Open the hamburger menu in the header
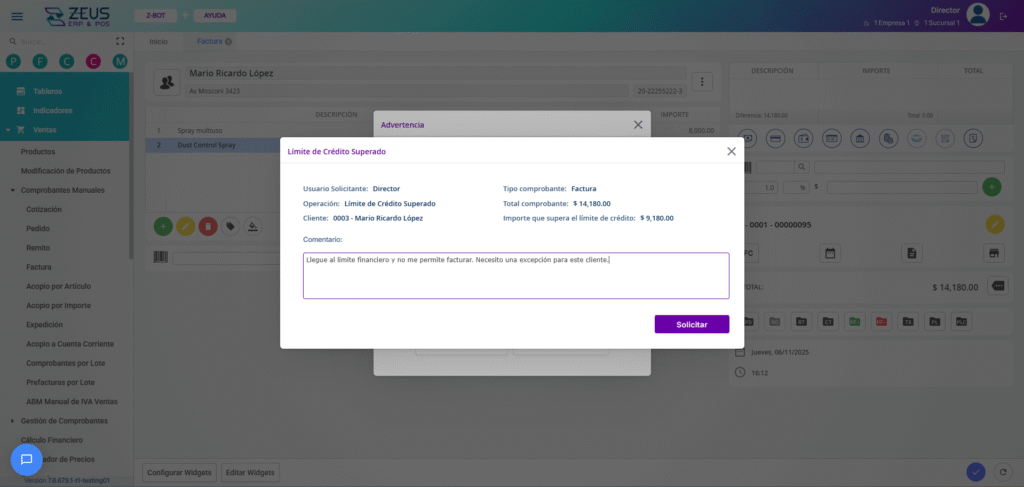Screen dimensions: 1024x487 [x=17, y=15]
